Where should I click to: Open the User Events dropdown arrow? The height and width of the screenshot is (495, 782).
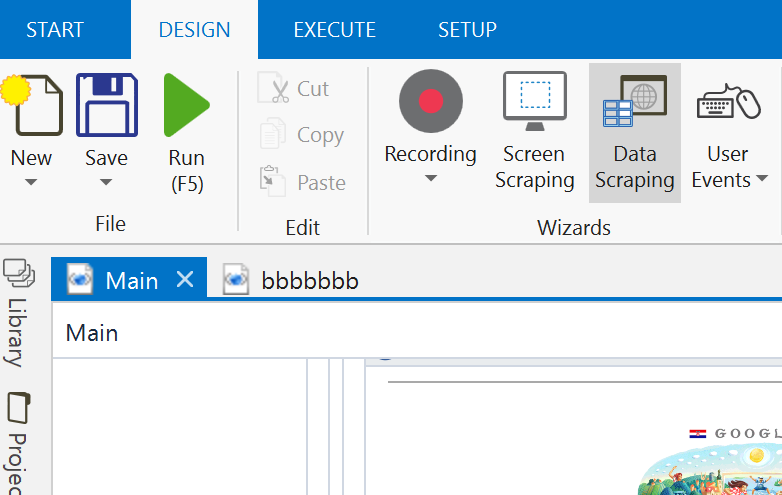point(762,180)
